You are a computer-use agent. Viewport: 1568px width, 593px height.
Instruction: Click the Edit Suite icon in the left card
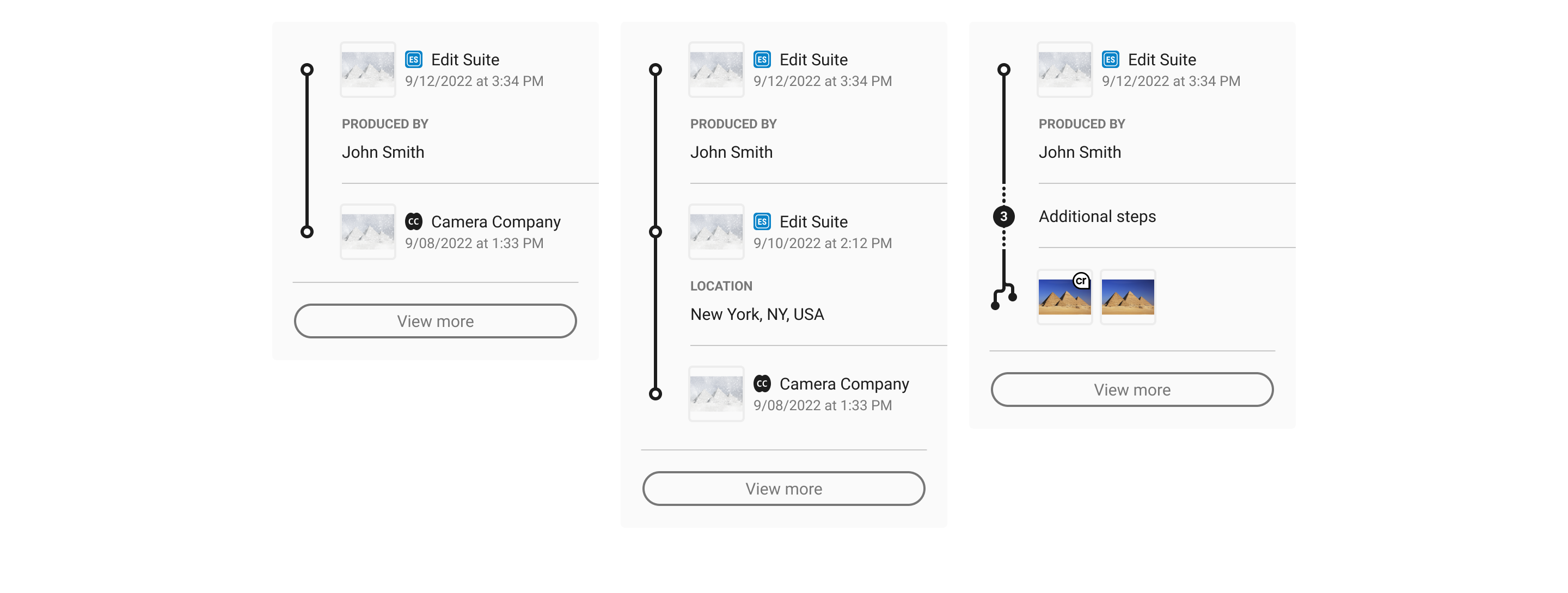pos(413,60)
